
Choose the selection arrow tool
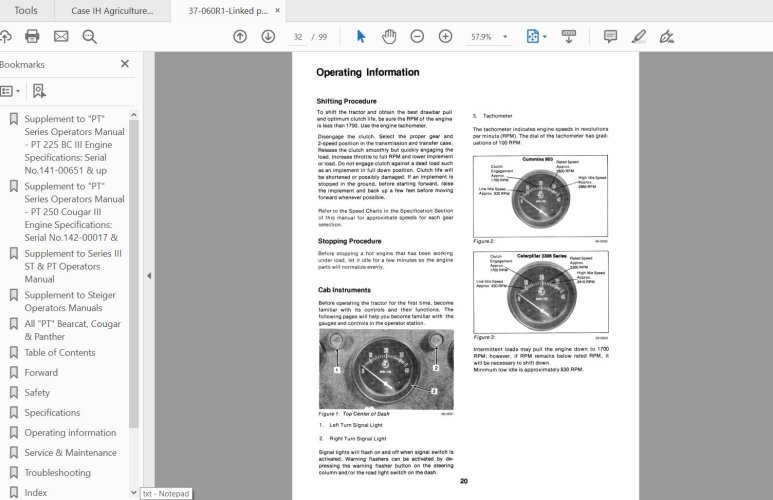point(361,36)
